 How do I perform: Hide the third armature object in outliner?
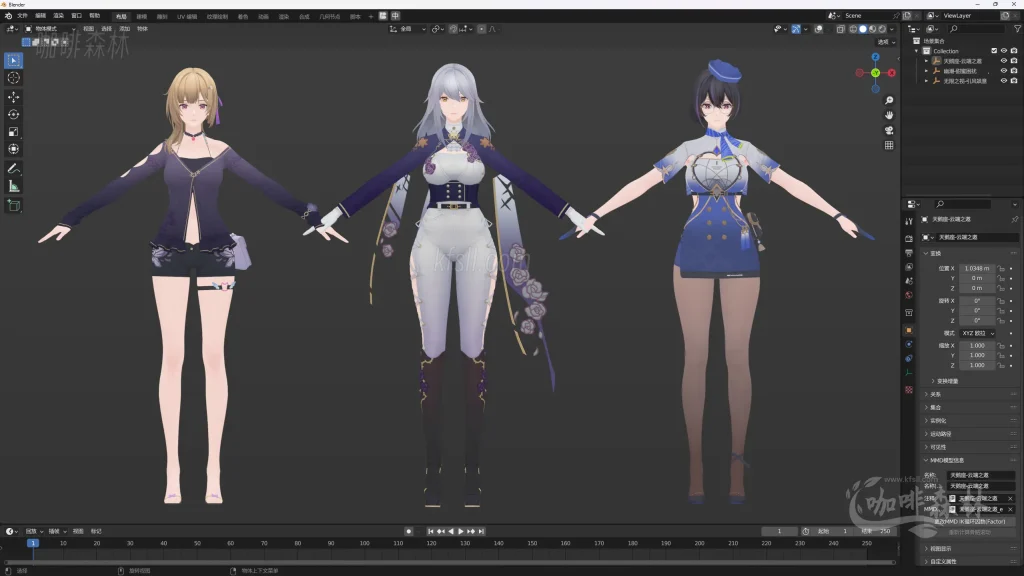point(1004,81)
